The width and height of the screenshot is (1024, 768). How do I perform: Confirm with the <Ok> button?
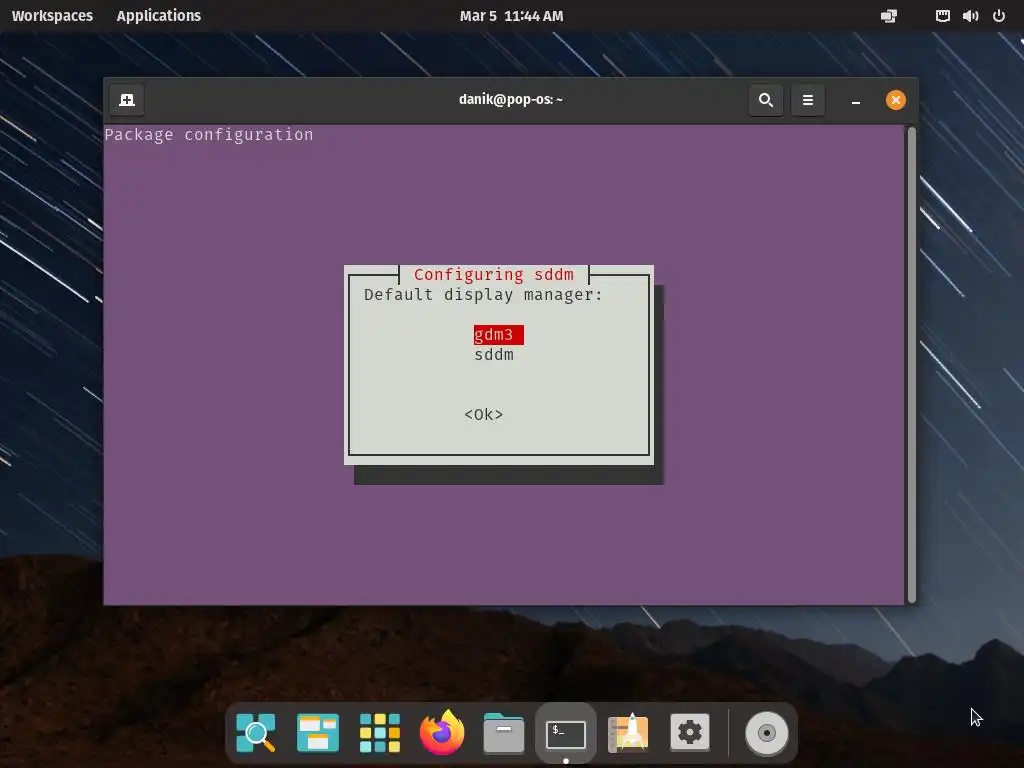484,415
